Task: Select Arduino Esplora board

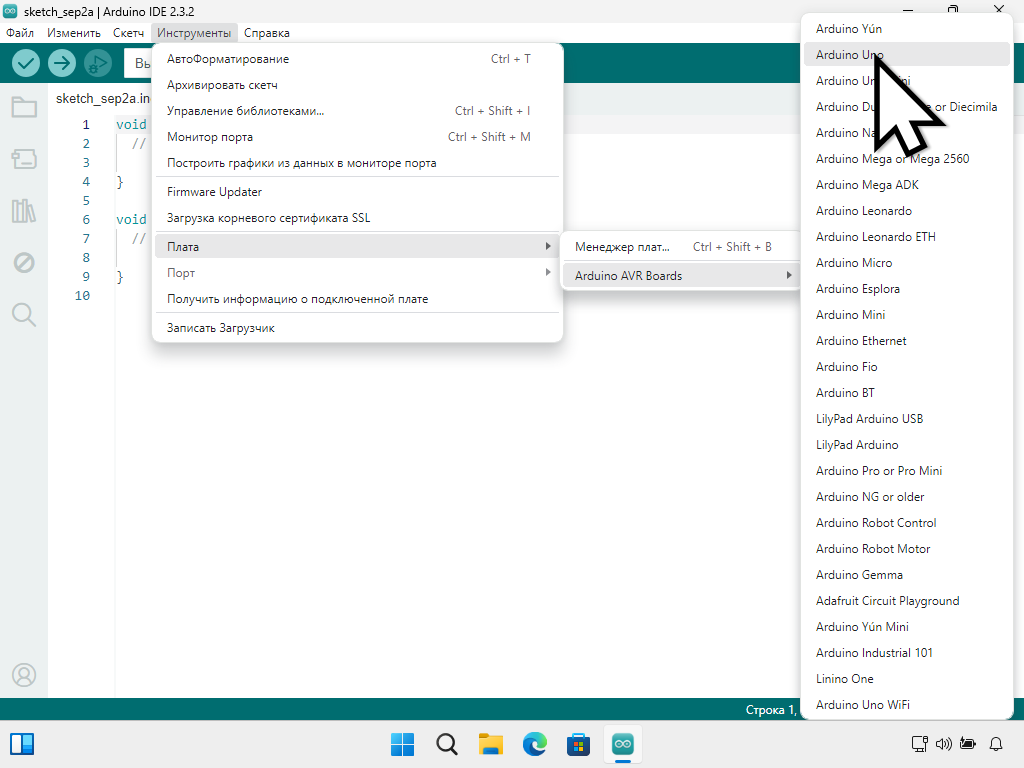Action: pos(907,289)
